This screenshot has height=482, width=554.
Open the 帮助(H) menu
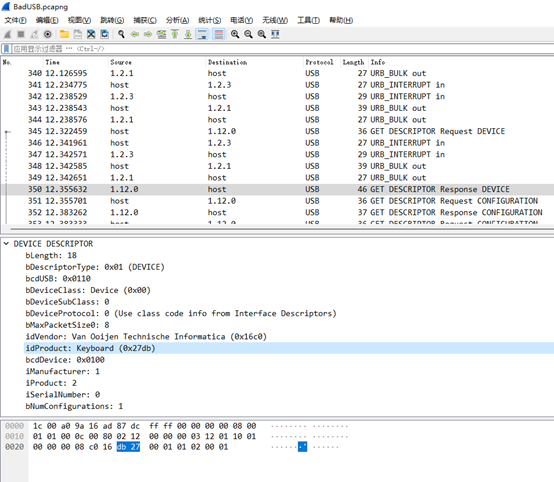[341, 20]
